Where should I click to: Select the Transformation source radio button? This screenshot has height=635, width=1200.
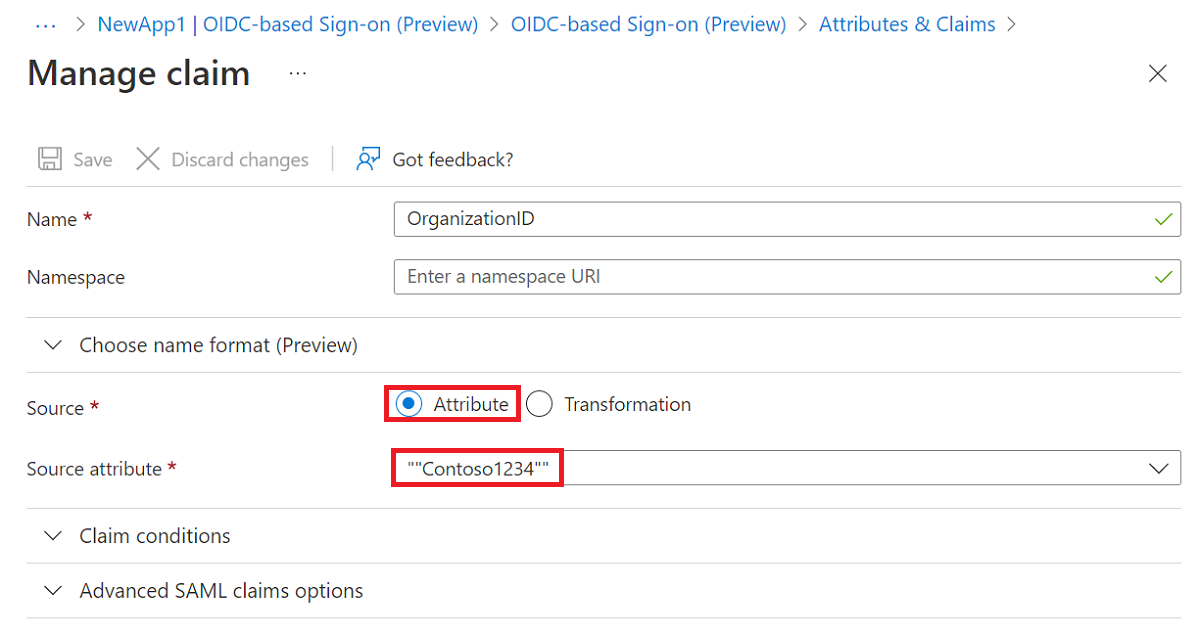539,404
